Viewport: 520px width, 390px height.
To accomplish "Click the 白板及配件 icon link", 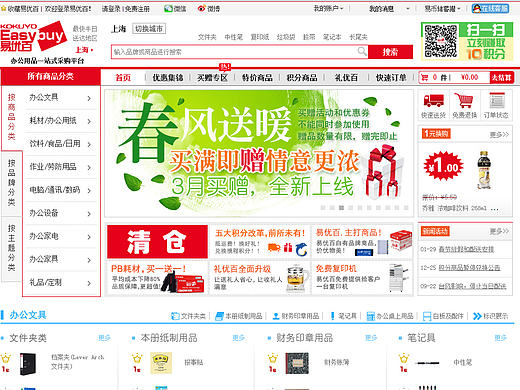I will click(426, 316).
